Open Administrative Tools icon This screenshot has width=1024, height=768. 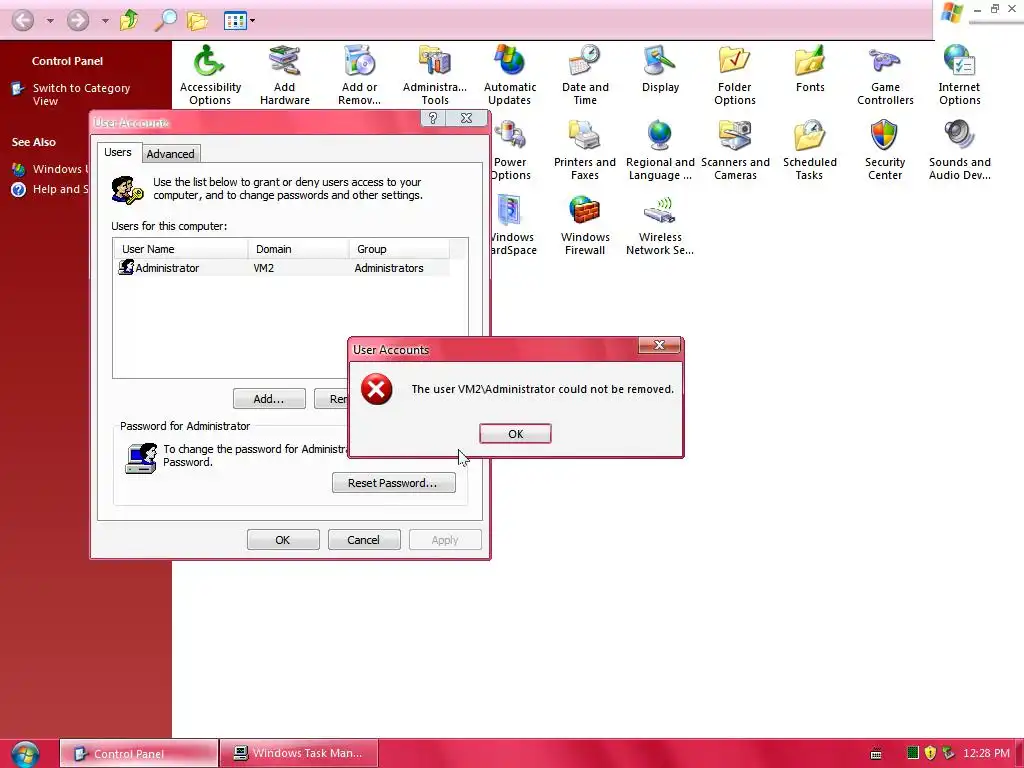pos(434,74)
